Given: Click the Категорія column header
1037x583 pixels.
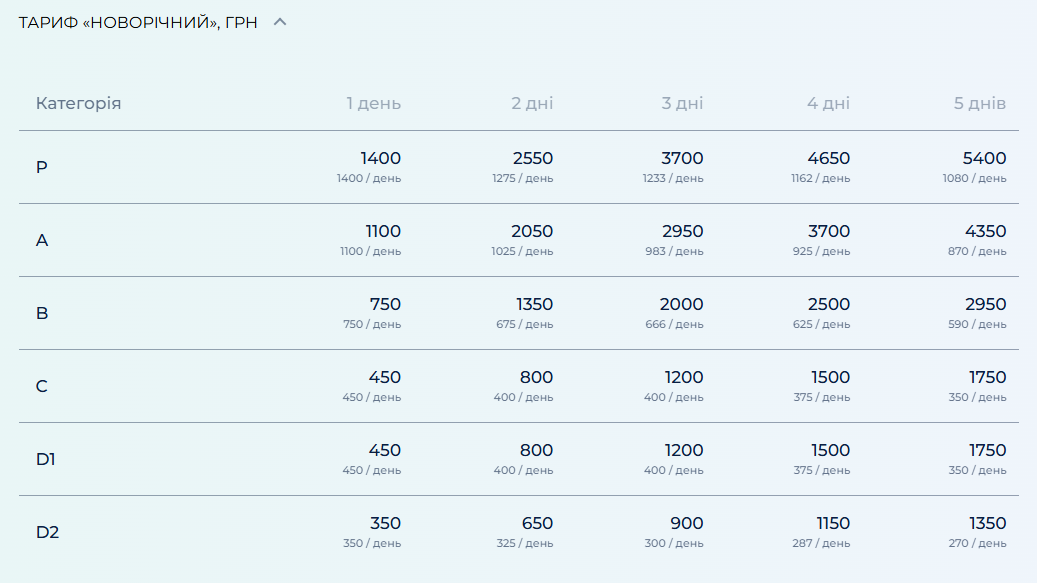Looking at the screenshot, I should (78, 103).
